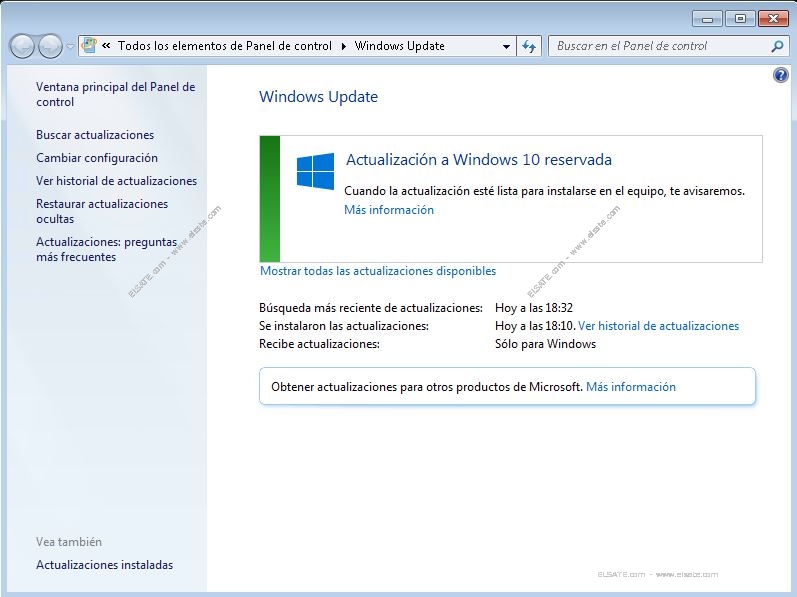Expand the address bar history dropdown
This screenshot has height=597, width=797.
coord(506,46)
